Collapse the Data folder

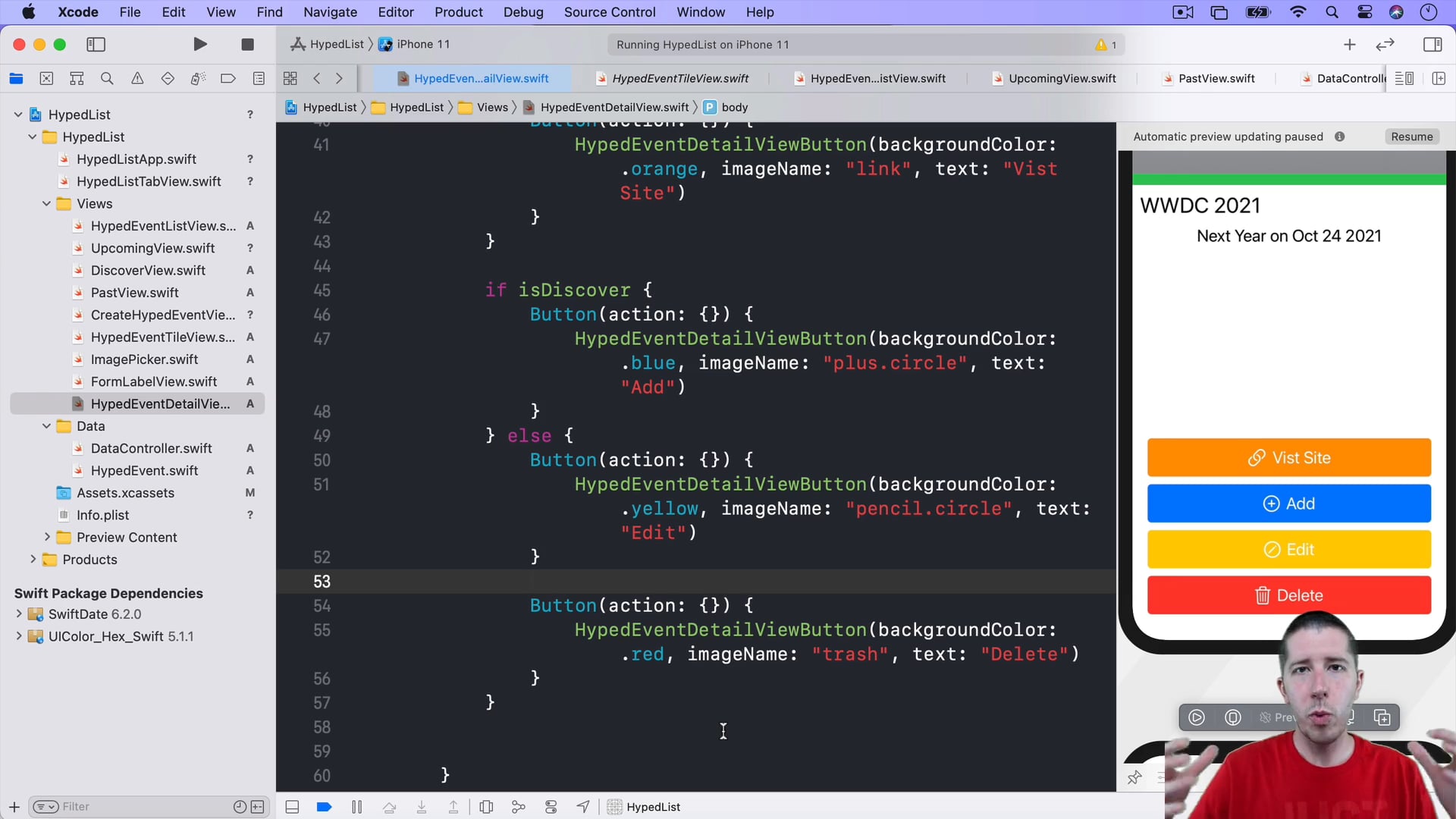click(x=47, y=426)
